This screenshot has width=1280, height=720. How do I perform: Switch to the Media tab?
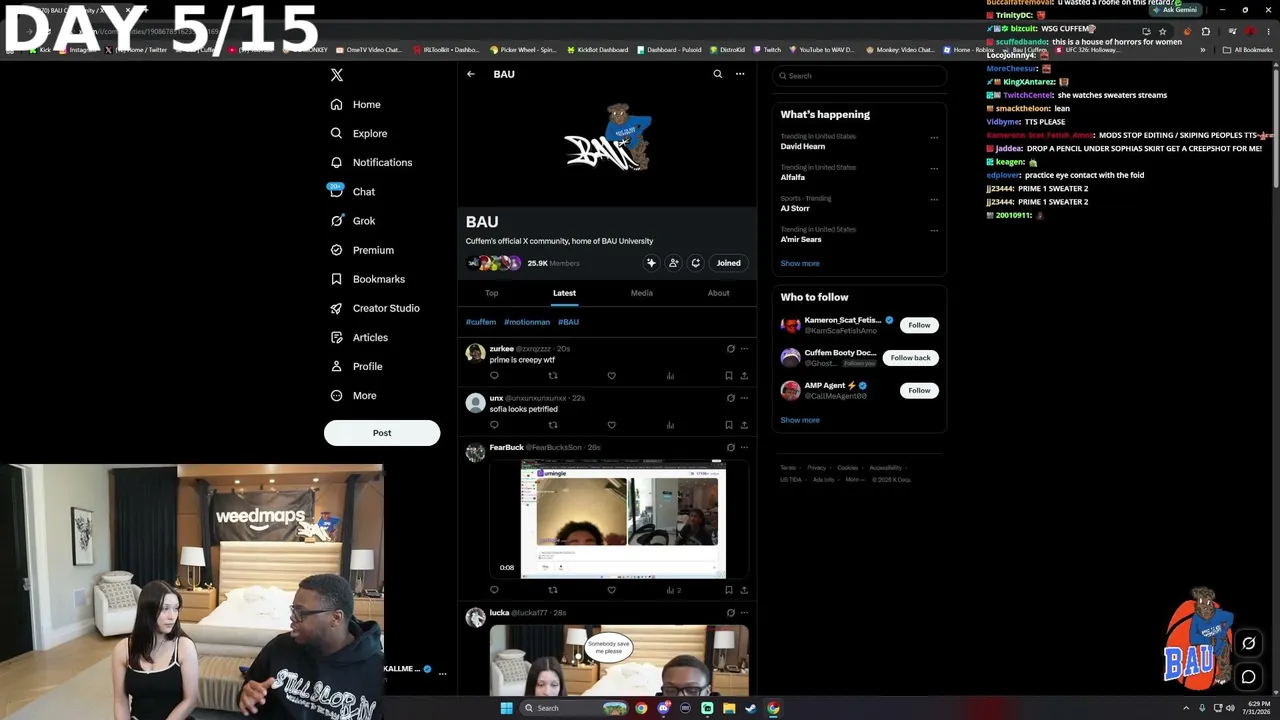coord(642,293)
